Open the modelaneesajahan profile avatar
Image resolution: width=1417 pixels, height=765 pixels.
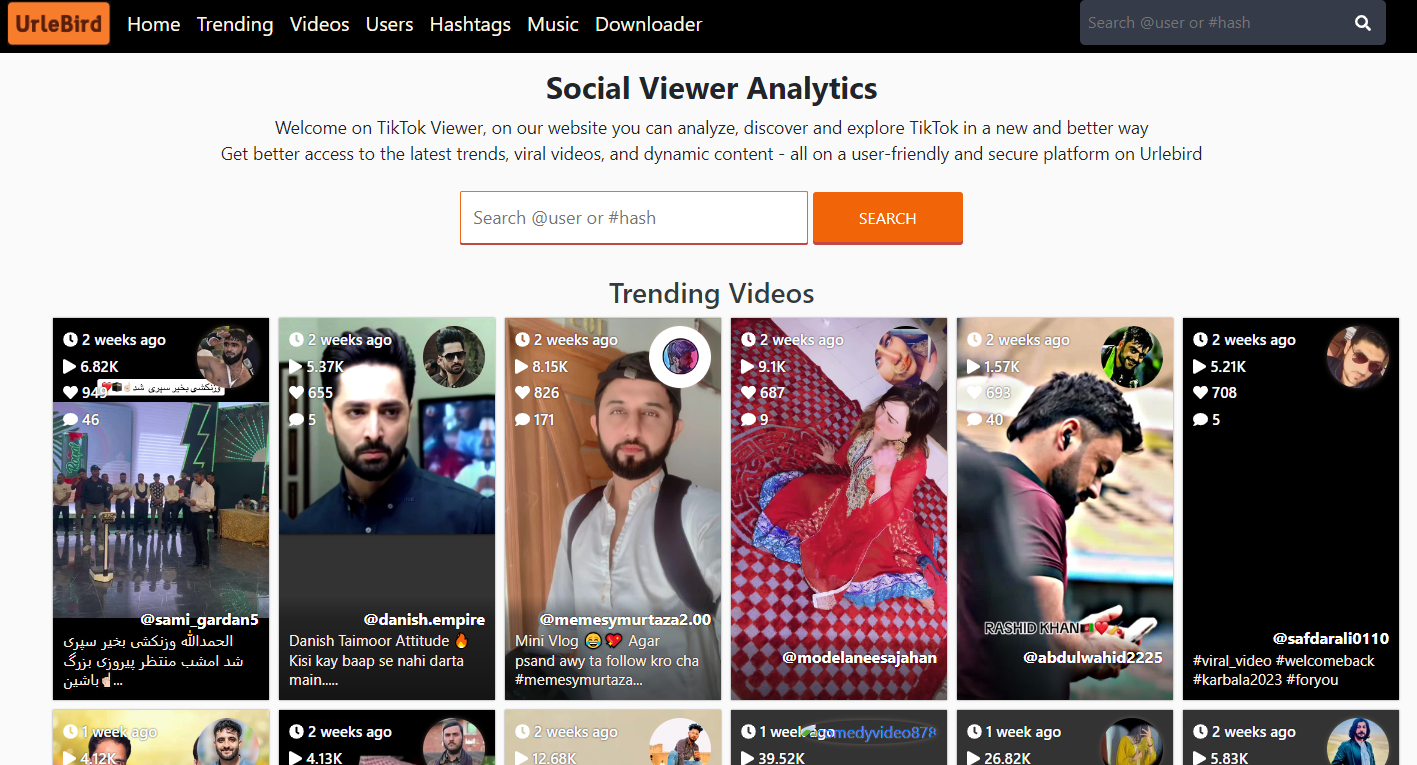(x=906, y=357)
